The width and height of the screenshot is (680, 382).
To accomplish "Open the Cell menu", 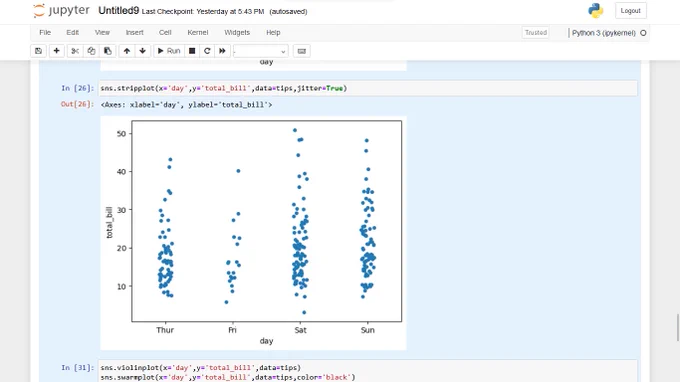I will [x=165, y=33].
